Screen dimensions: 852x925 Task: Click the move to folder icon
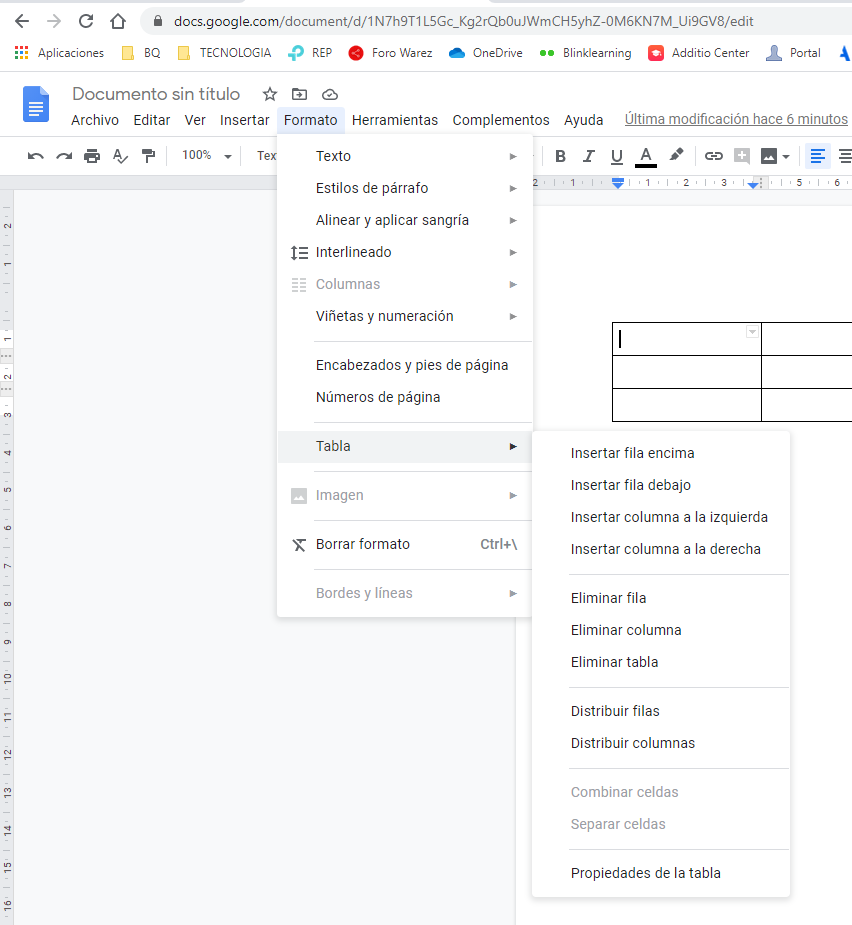(299, 94)
